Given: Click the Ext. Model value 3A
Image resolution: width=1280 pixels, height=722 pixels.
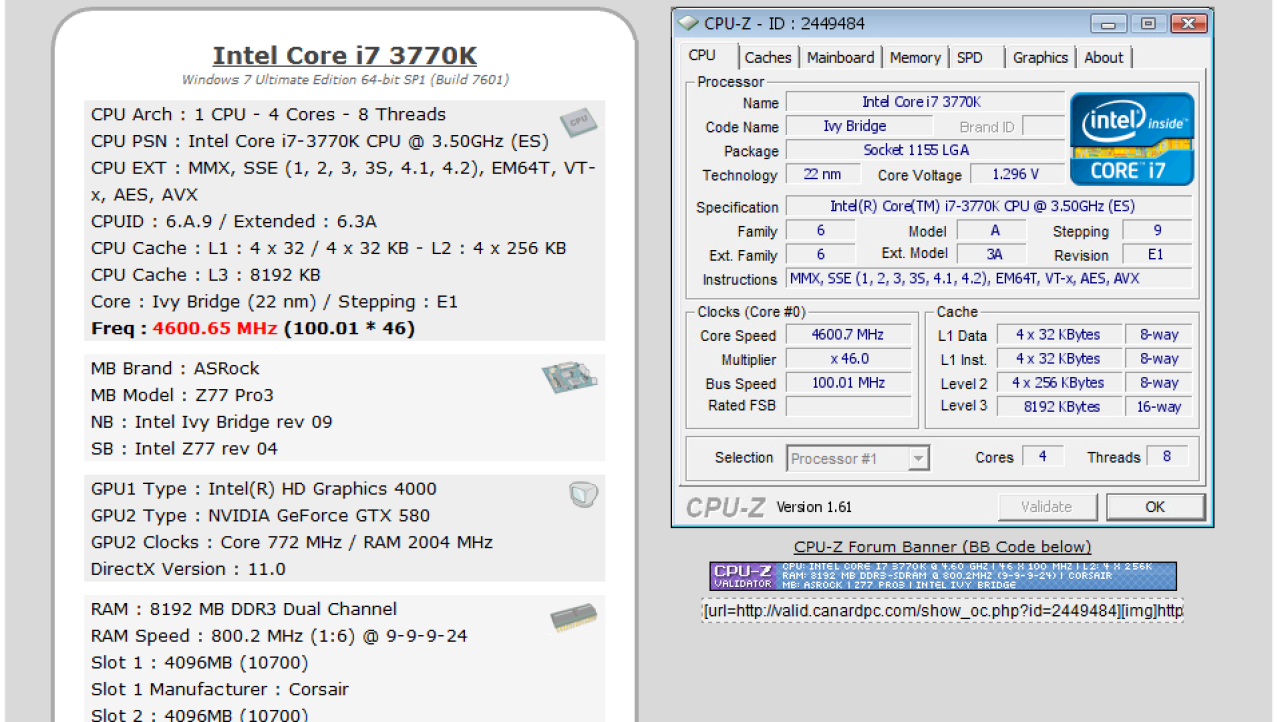Looking at the screenshot, I should click(x=994, y=254).
